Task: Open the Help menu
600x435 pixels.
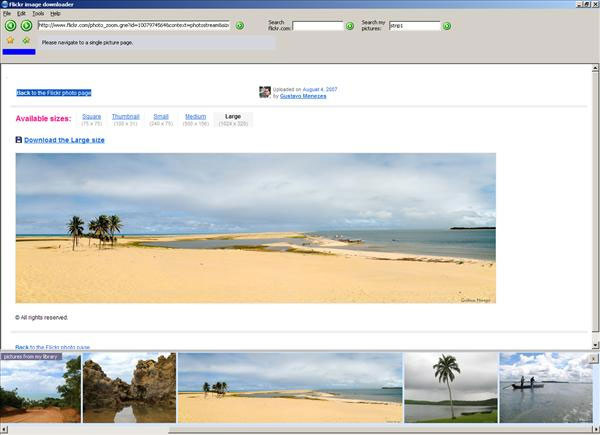Action: coord(55,13)
